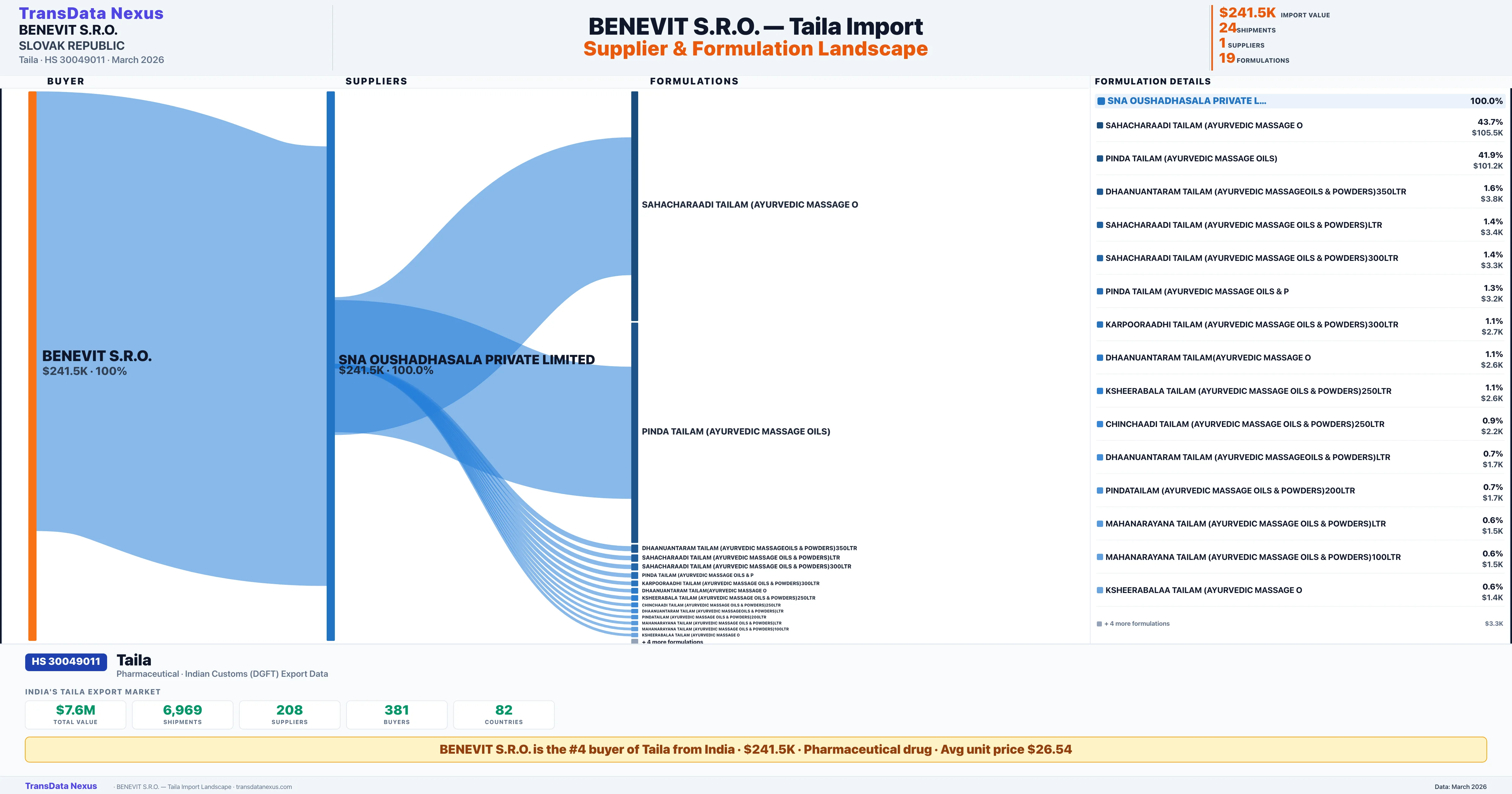Viewport: 1512px width, 794px height.
Task: Click the $7.6M Total Value card
Action: [x=76, y=715]
